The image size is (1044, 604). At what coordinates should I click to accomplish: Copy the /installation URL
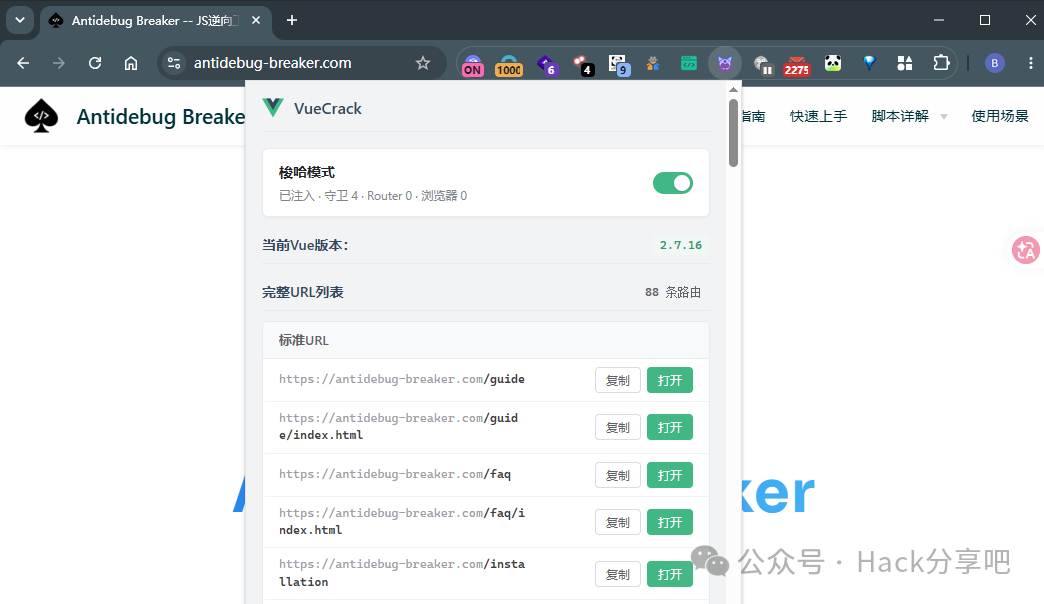click(x=617, y=575)
